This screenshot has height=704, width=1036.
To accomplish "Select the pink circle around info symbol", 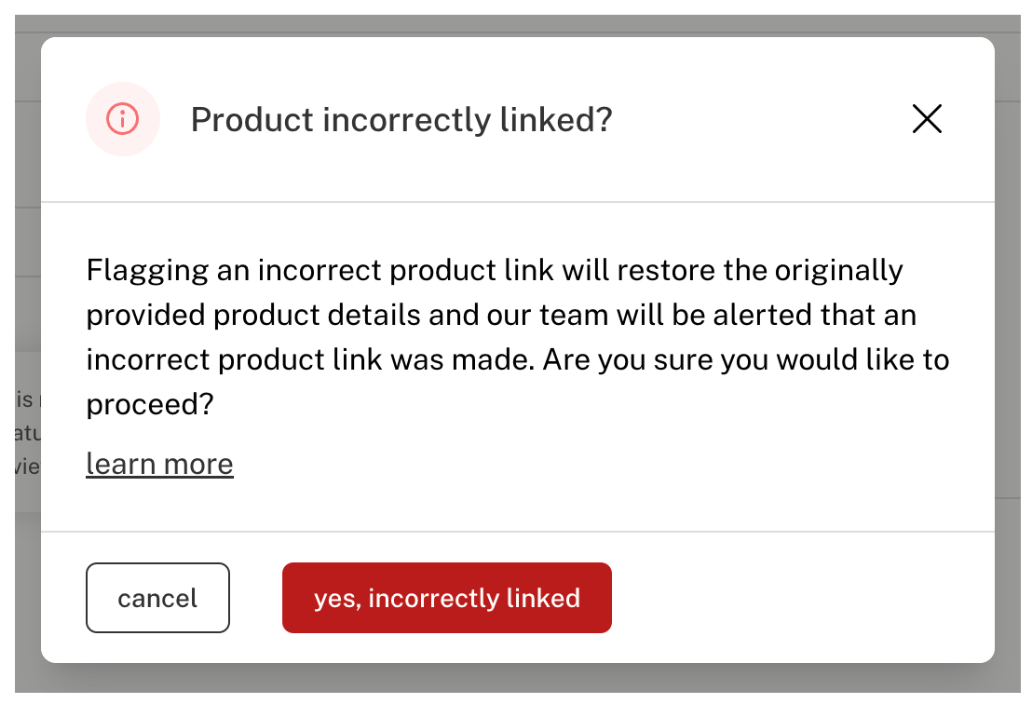I will pyautogui.click(x=122, y=120).
